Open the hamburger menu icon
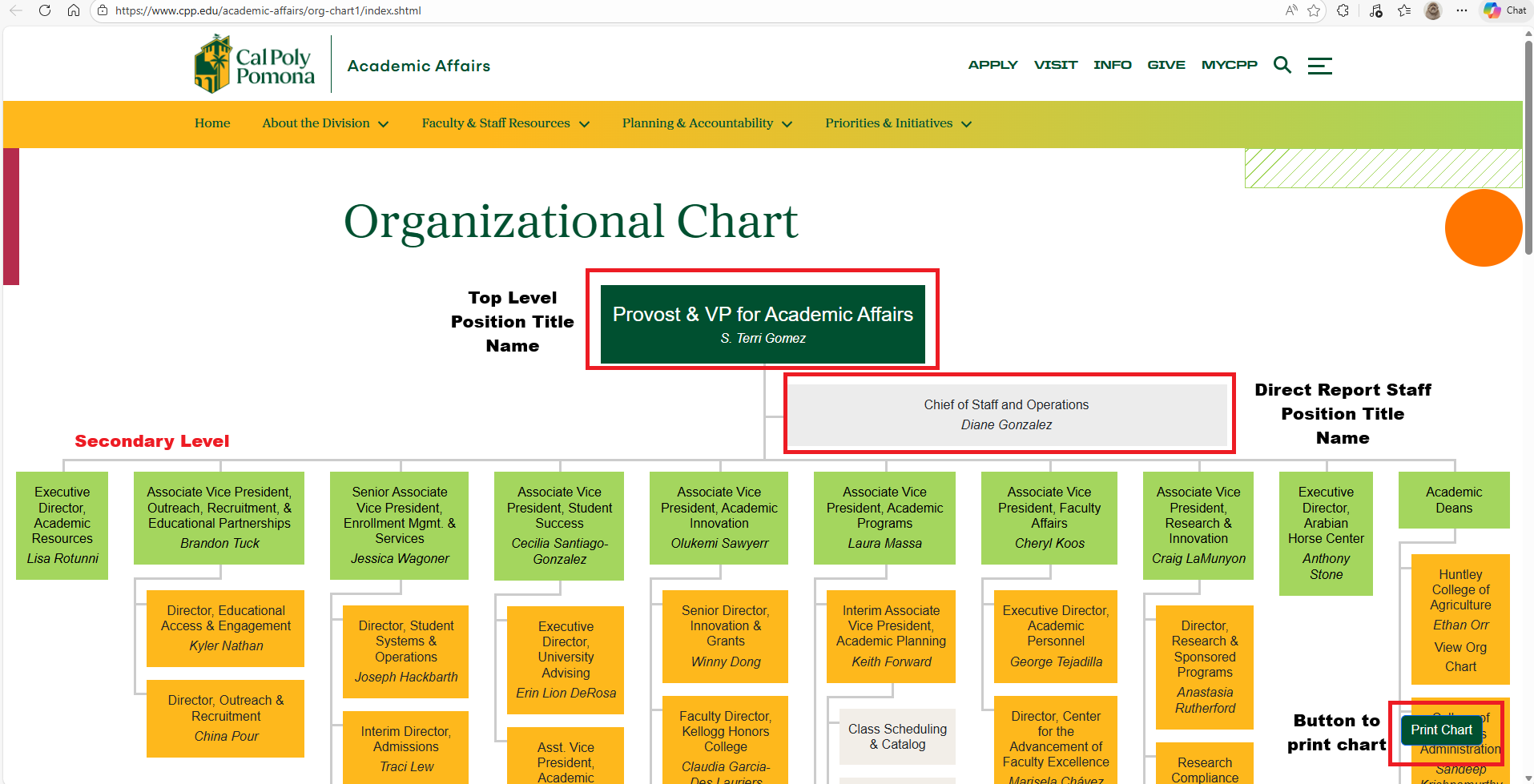The width and height of the screenshot is (1534, 784). coord(1319,66)
